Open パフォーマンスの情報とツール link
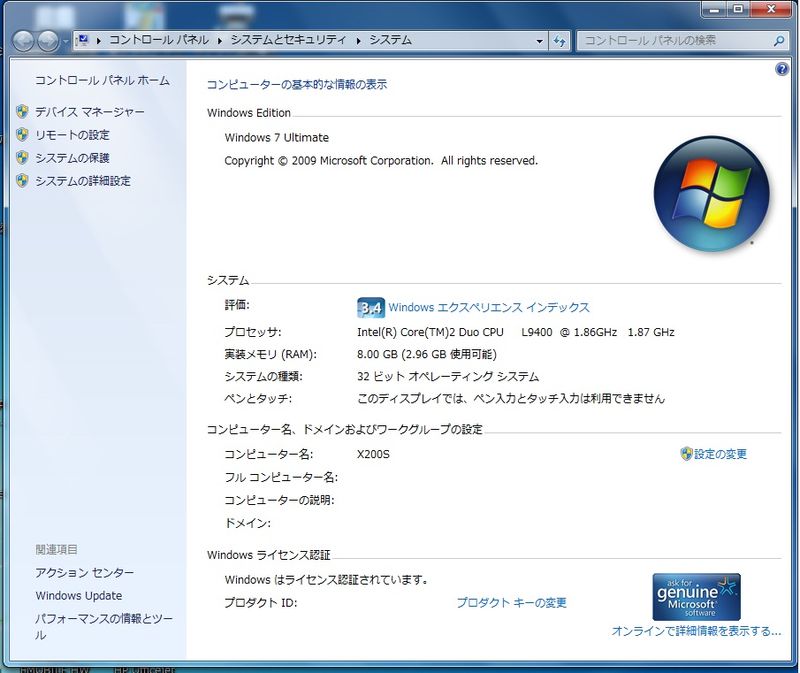 [104, 627]
